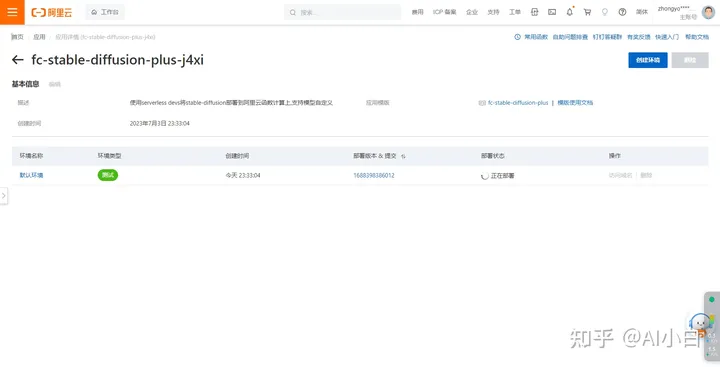This screenshot has width=720, height=367.
Task: Open the shopping cart icon
Action: 587,12
